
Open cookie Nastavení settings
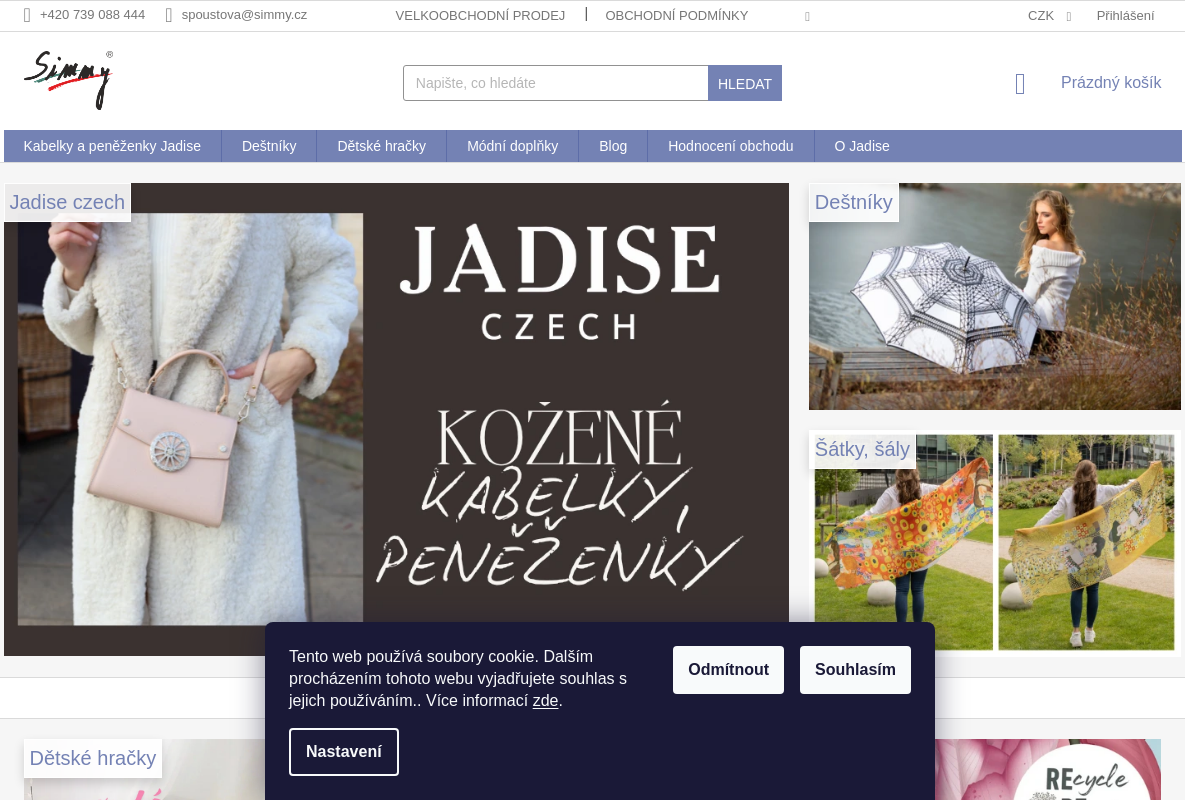[x=344, y=752]
